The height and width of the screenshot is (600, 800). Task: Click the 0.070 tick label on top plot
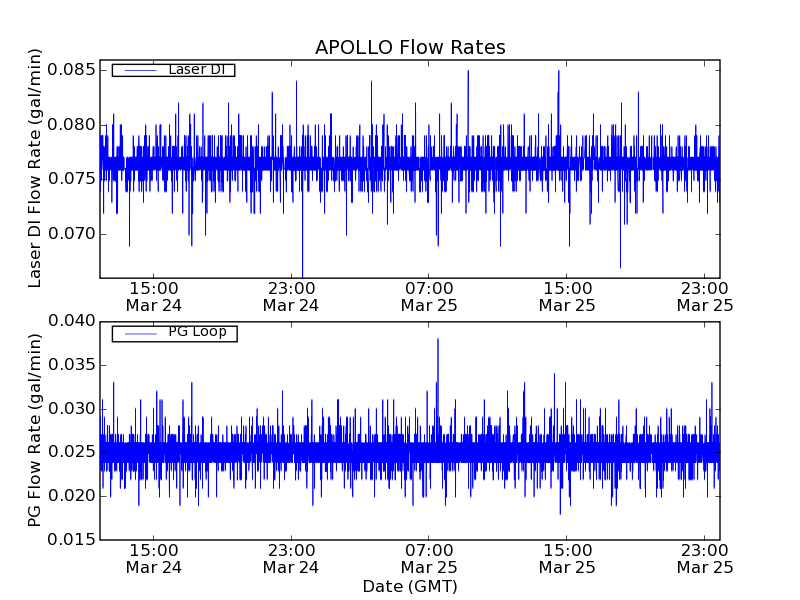click(x=71, y=234)
